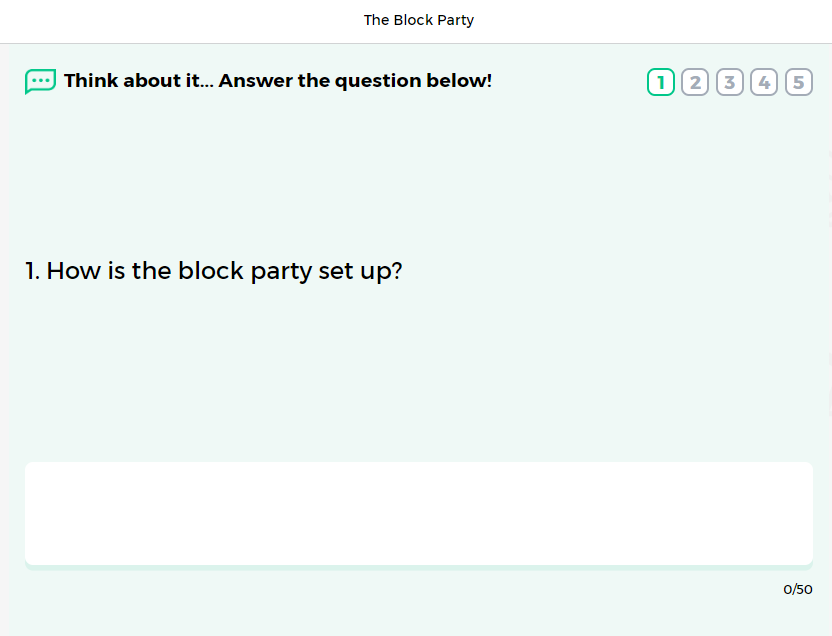Click the "1." prefix of the question
Viewport: 832px width, 636px height.
pos(33,271)
